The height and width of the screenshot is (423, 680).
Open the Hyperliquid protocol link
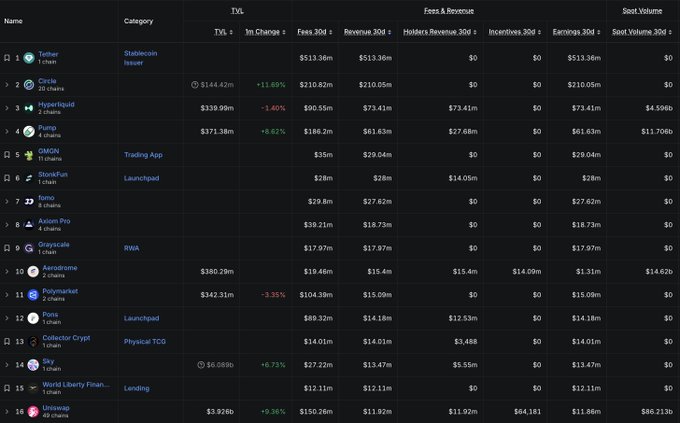tap(56, 105)
